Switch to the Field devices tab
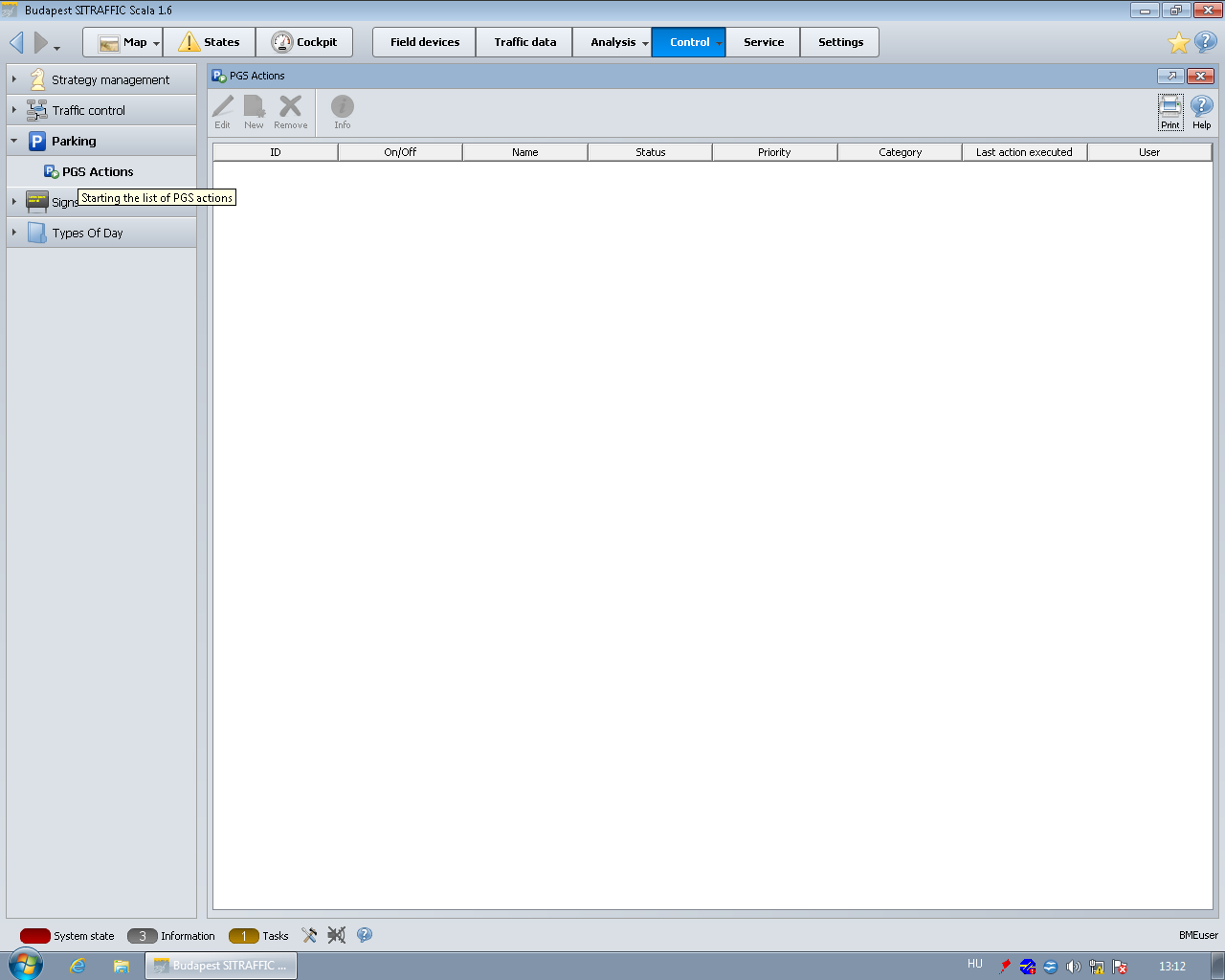This screenshot has height=980, width=1225. (424, 42)
